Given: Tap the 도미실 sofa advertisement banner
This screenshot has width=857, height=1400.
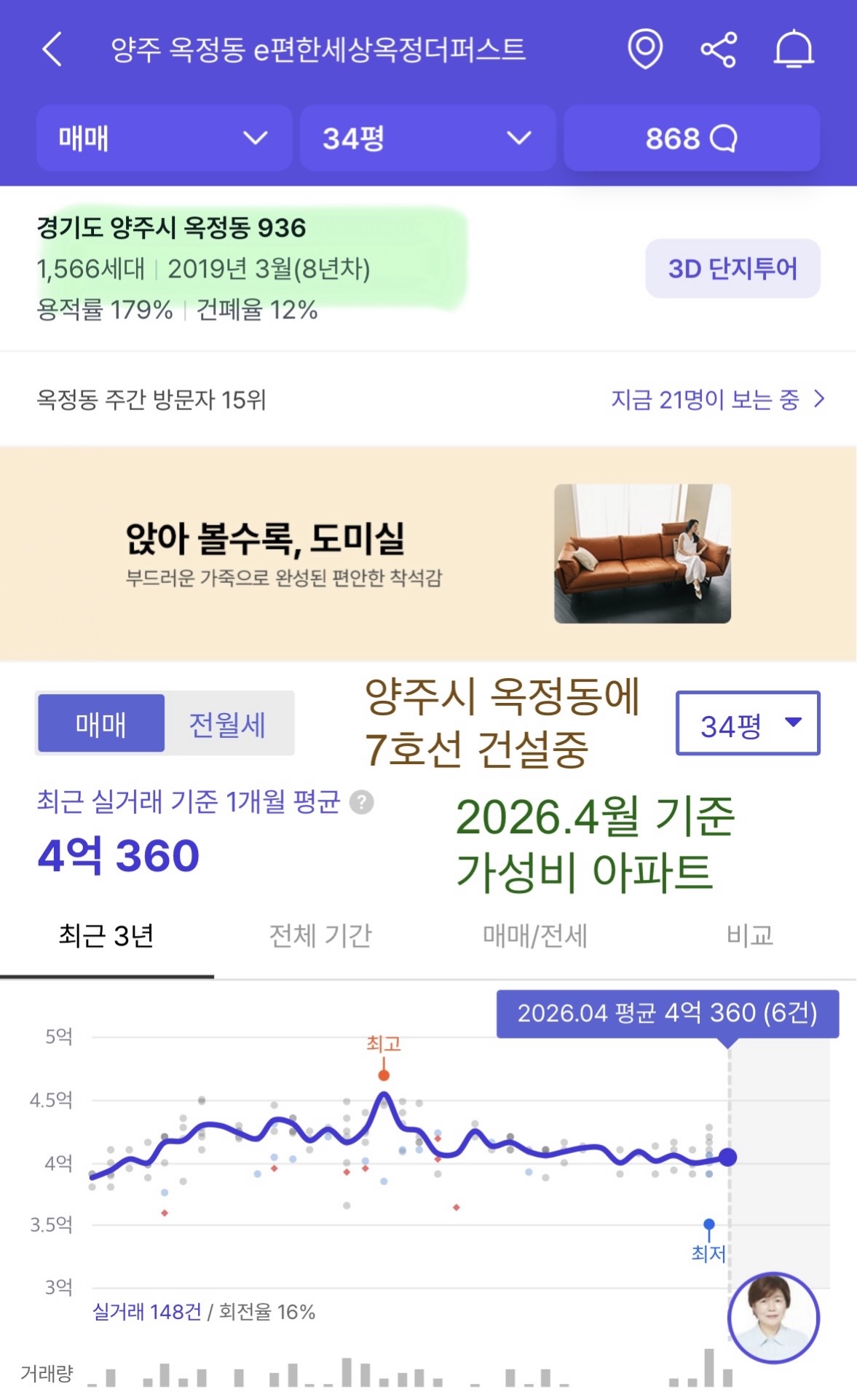Looking at the screenshot, I should pyautogui.click(x=428, y=554).
